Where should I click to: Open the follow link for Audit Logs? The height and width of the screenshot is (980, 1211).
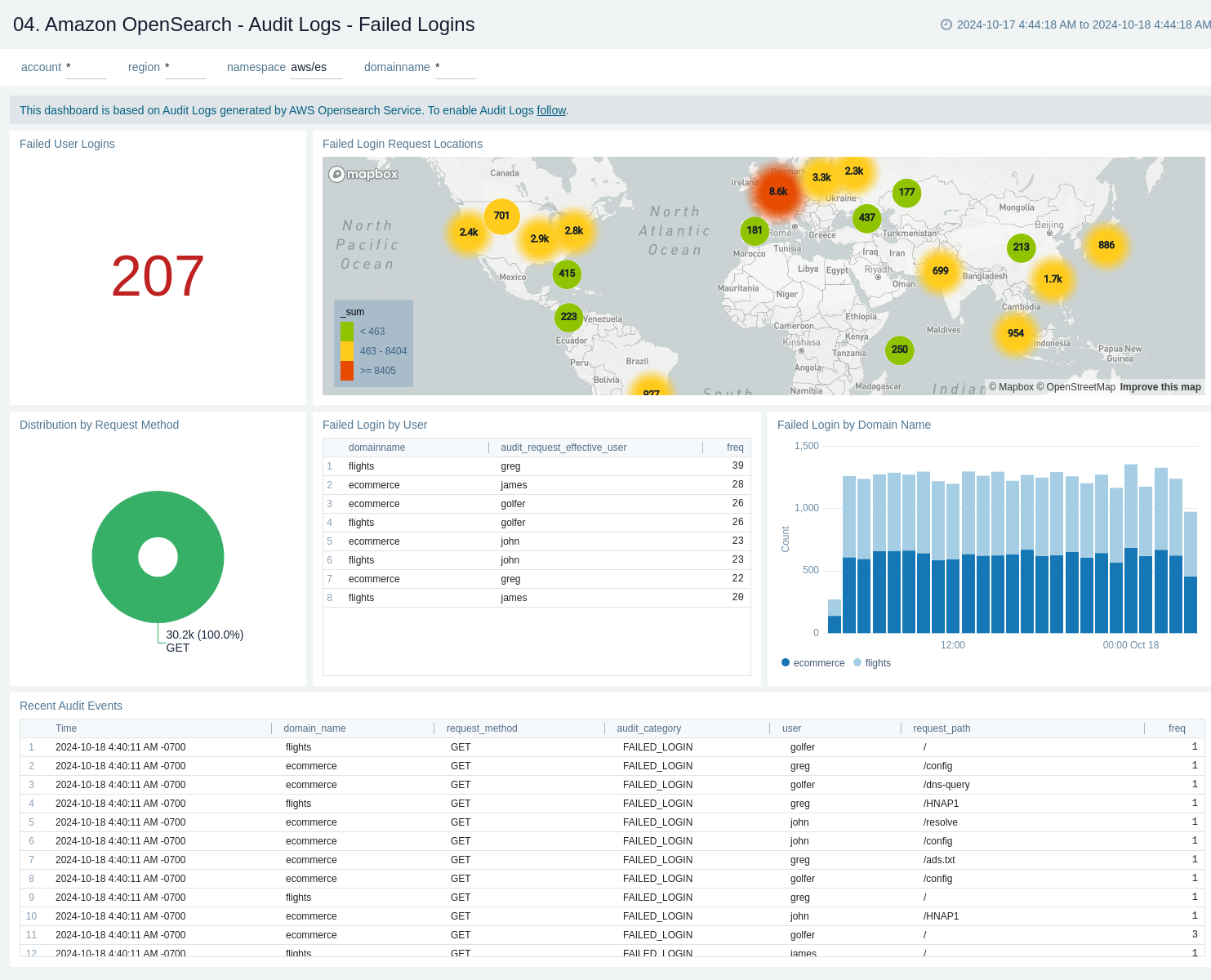click(x=551, y=110)
